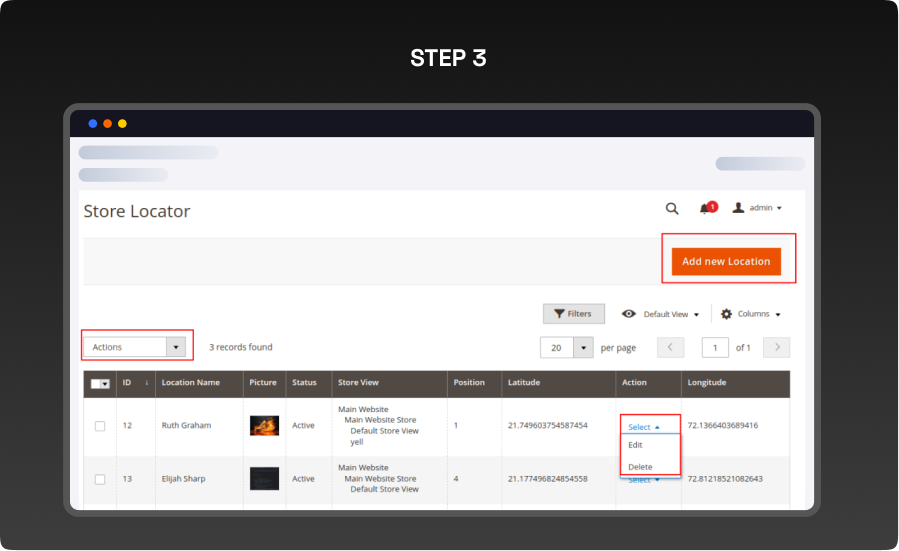Expand the per page count dropdown
Viewport: 899px width, 551px height.
click(582, 347)
